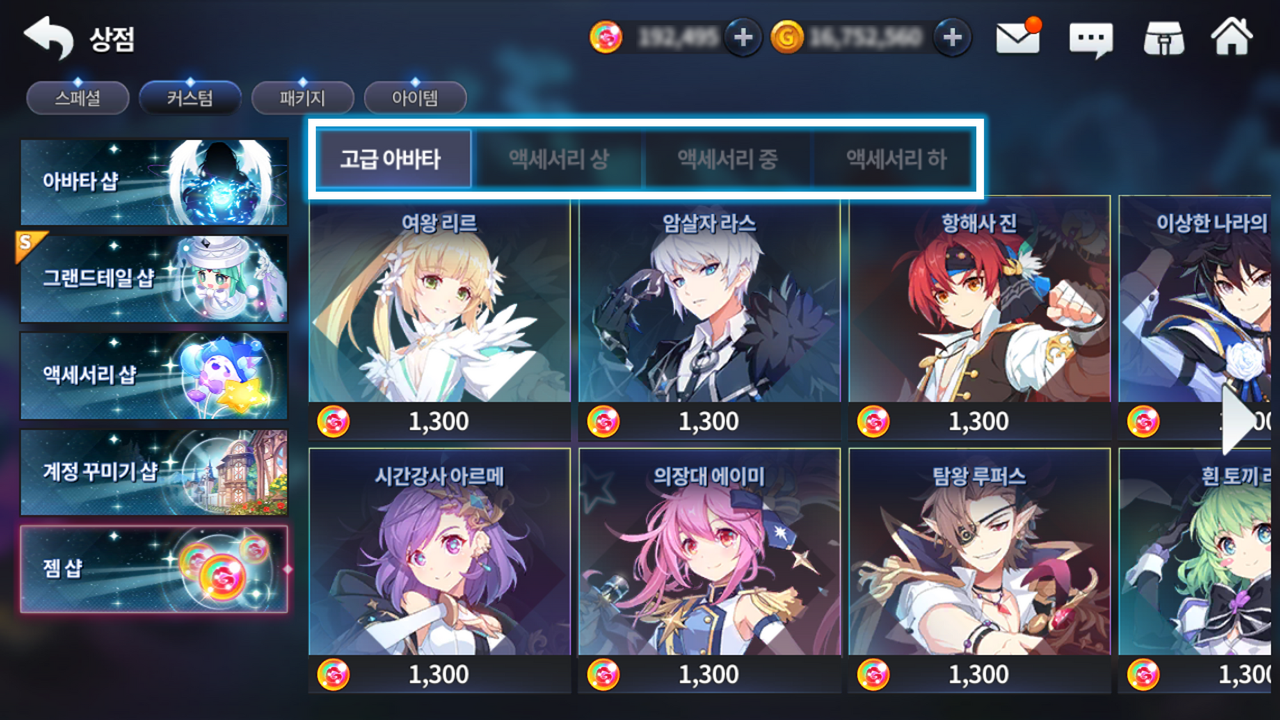The image size is (1280, 720).
Task: Go back using the arrow beside 상점
Action: tap(48, 39)
